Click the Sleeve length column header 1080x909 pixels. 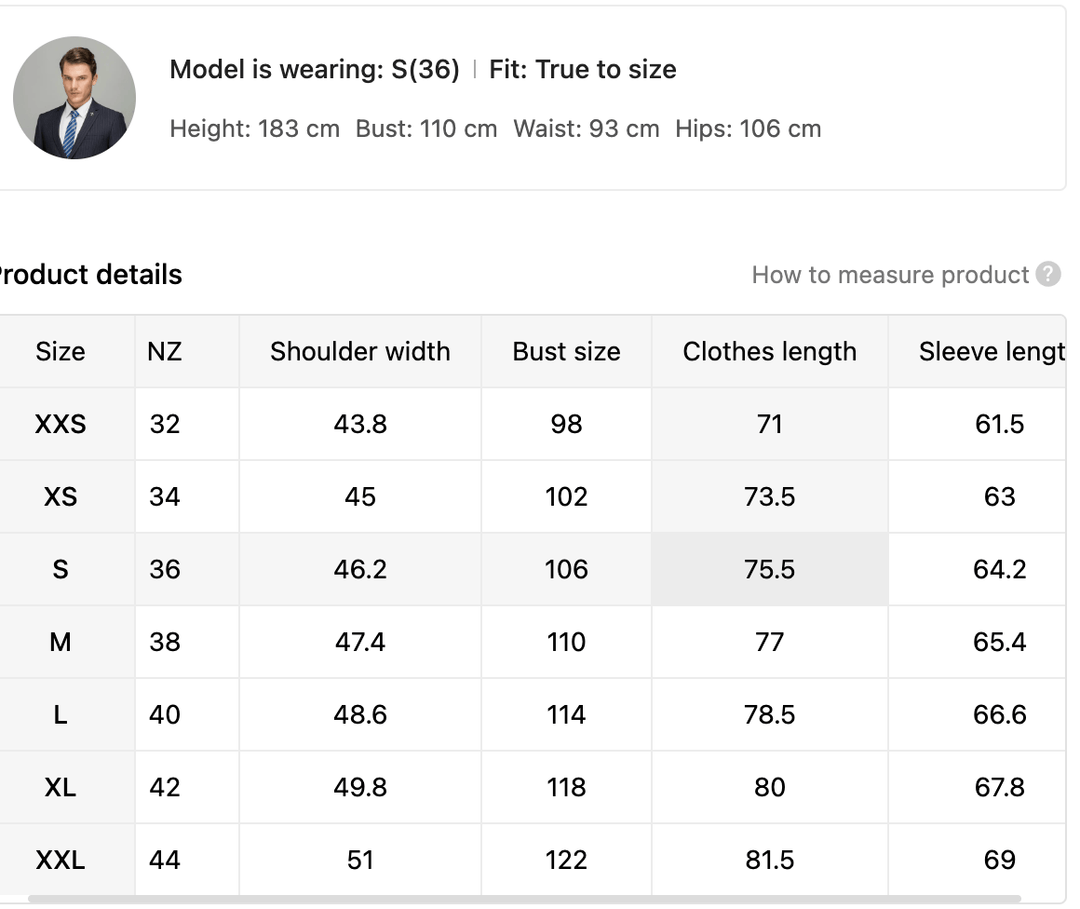coord(990,352)
